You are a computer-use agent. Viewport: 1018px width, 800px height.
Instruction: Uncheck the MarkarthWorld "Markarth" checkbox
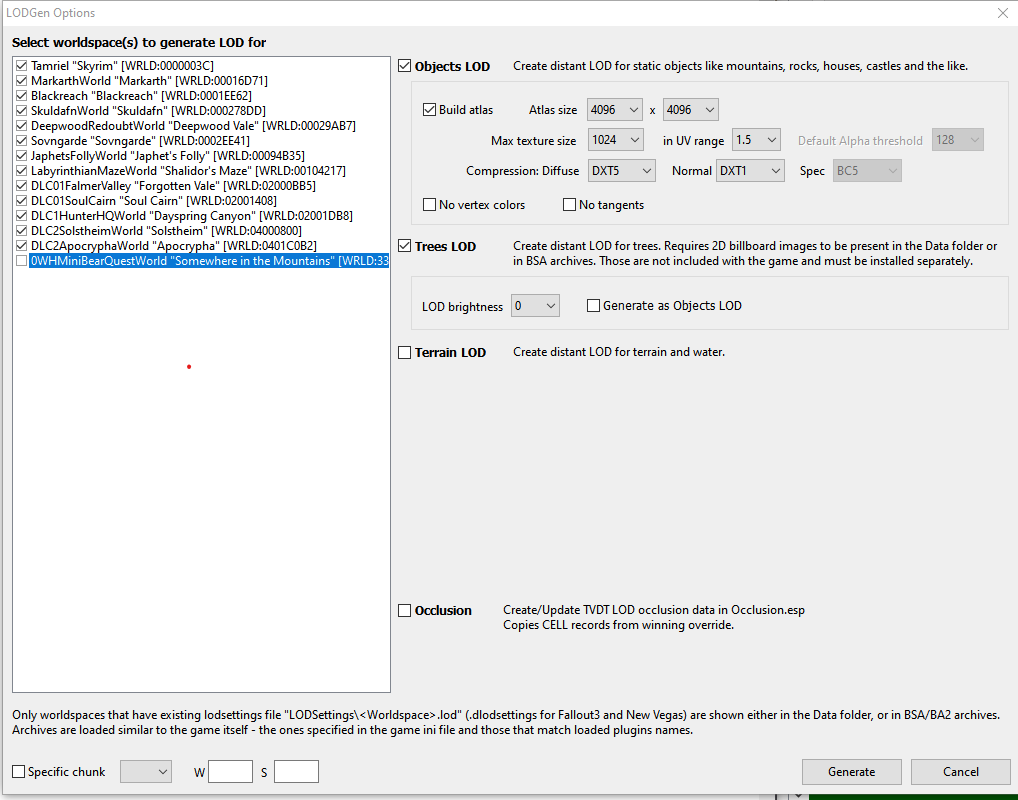21,81
